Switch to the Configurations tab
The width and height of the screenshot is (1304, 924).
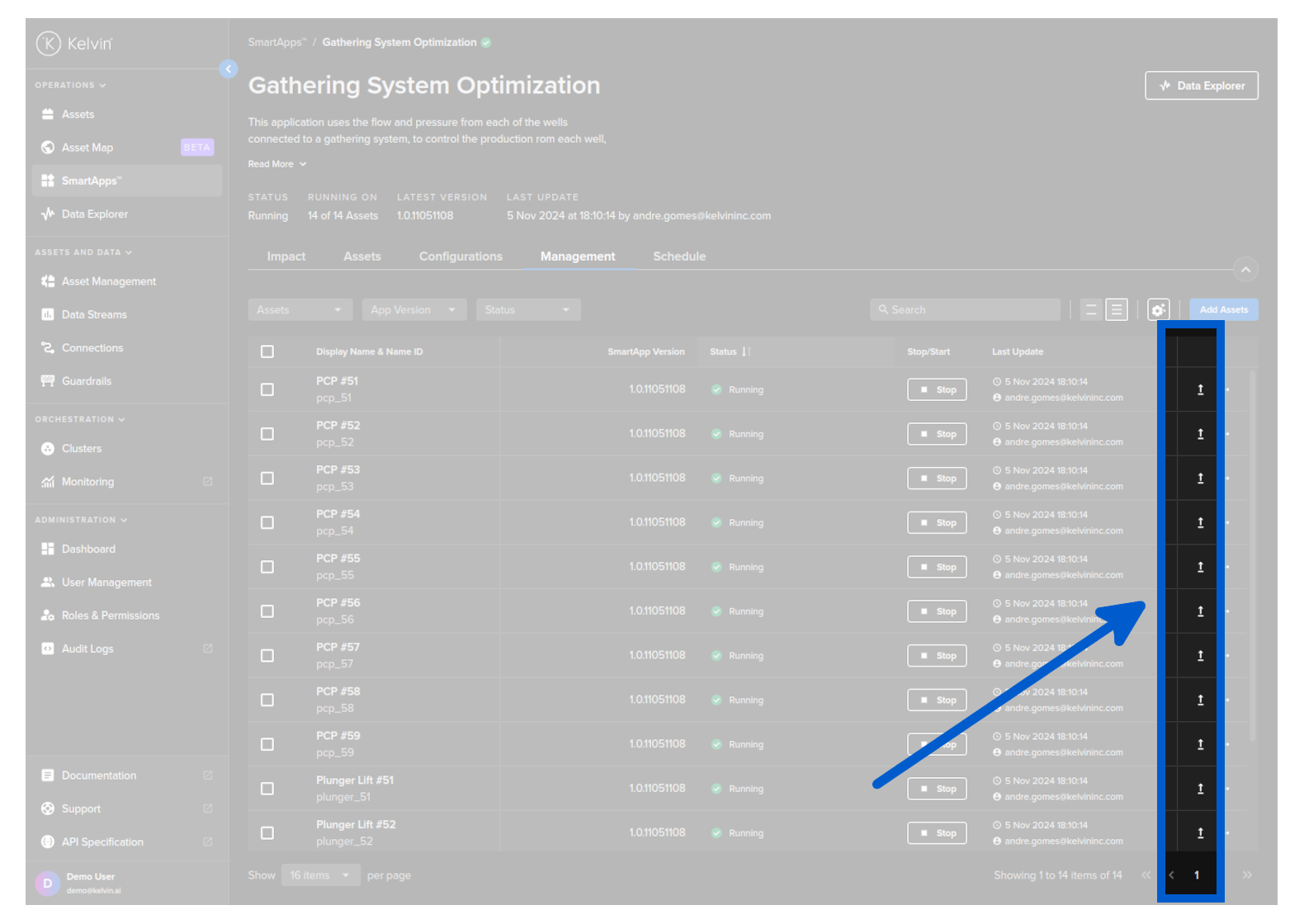(461, 257)
